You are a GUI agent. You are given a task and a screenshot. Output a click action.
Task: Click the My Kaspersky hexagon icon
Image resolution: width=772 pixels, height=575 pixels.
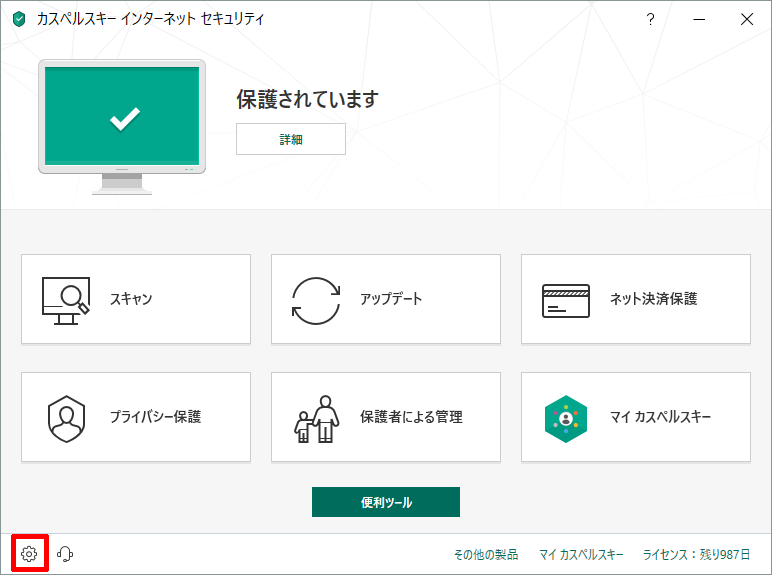(566, 419)
